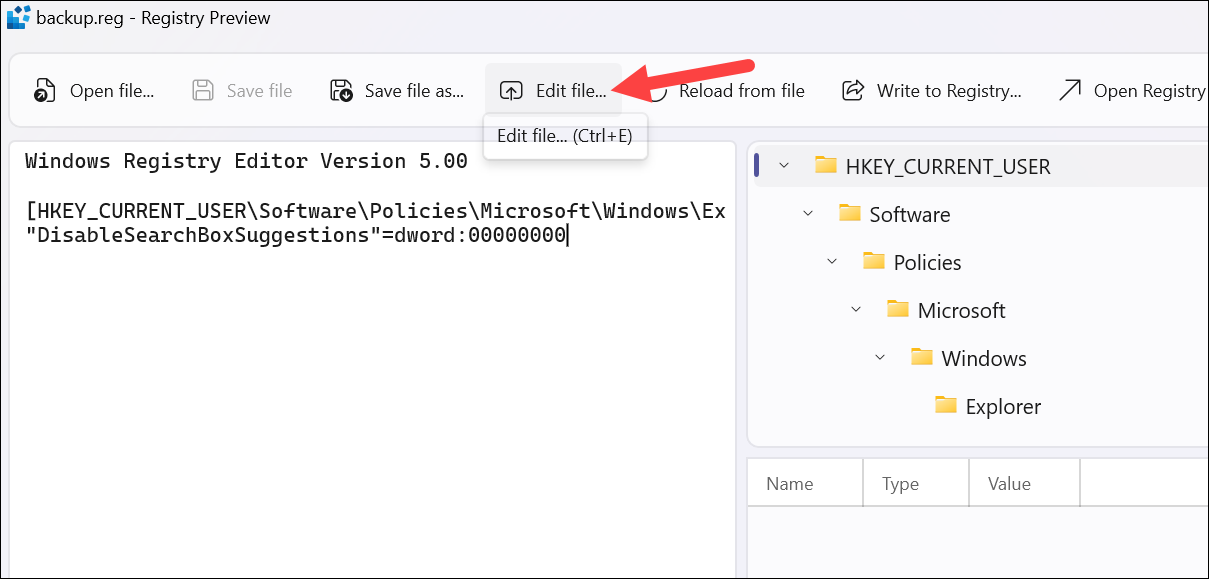Collapse the Policies tree chevron

pos(832,261)
